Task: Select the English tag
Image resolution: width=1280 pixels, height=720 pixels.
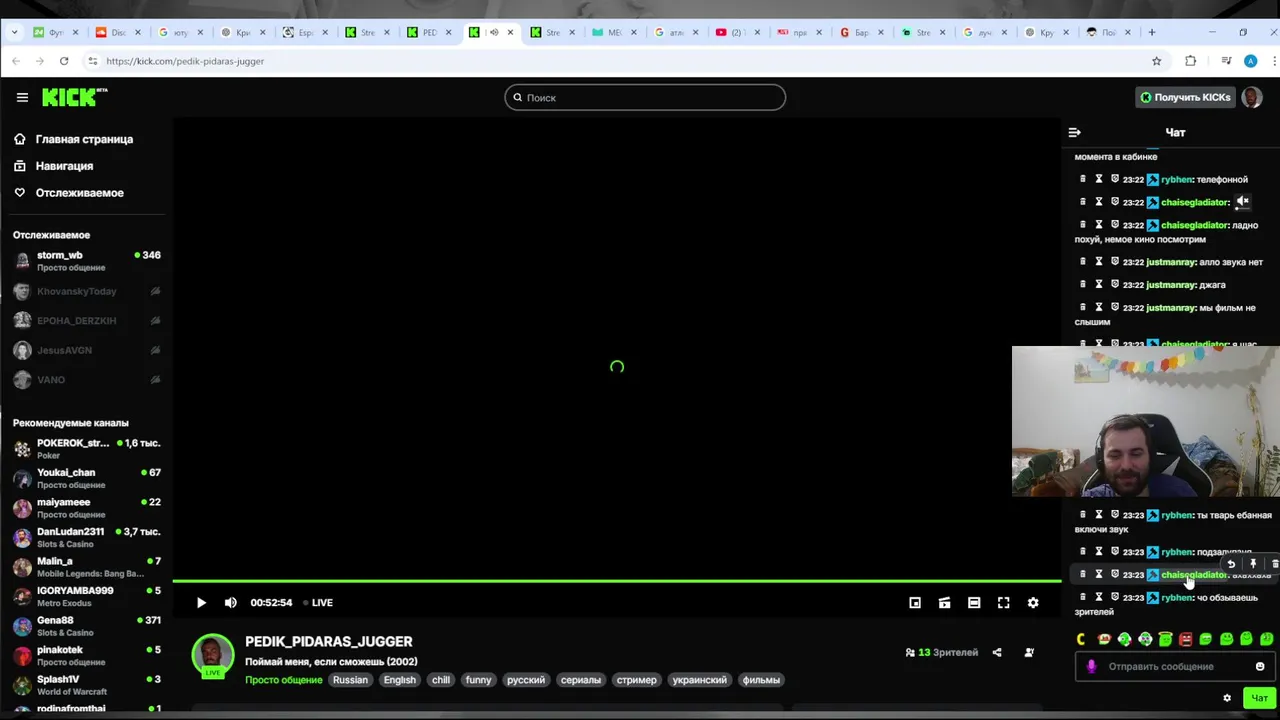Action: pyautogui.click(x=399, y=680)
